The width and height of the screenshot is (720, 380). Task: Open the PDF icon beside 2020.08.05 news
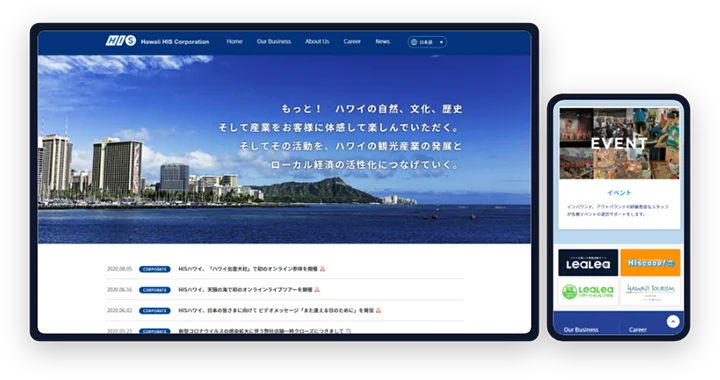pos(322,269)
